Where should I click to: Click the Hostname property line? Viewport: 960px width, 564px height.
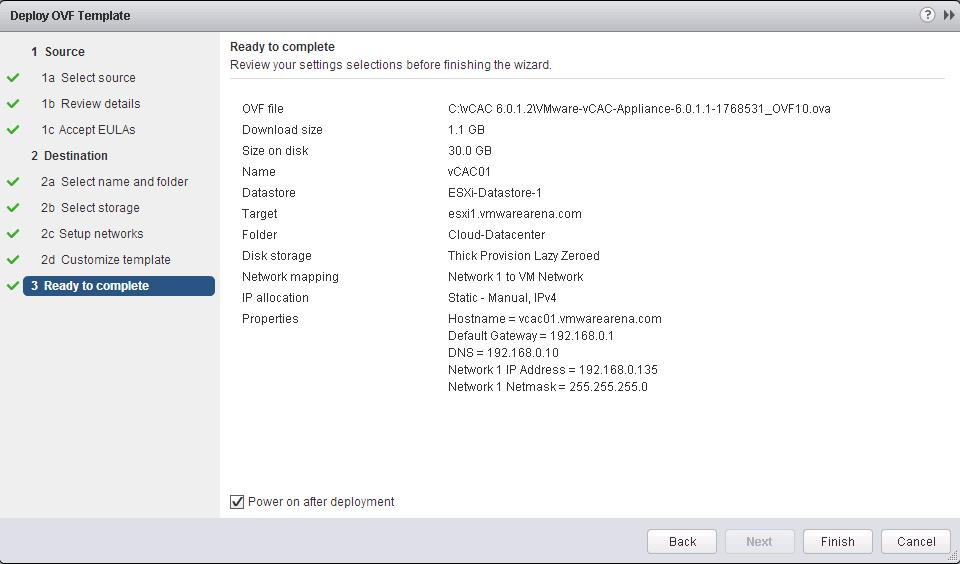(x=555, y=319)
